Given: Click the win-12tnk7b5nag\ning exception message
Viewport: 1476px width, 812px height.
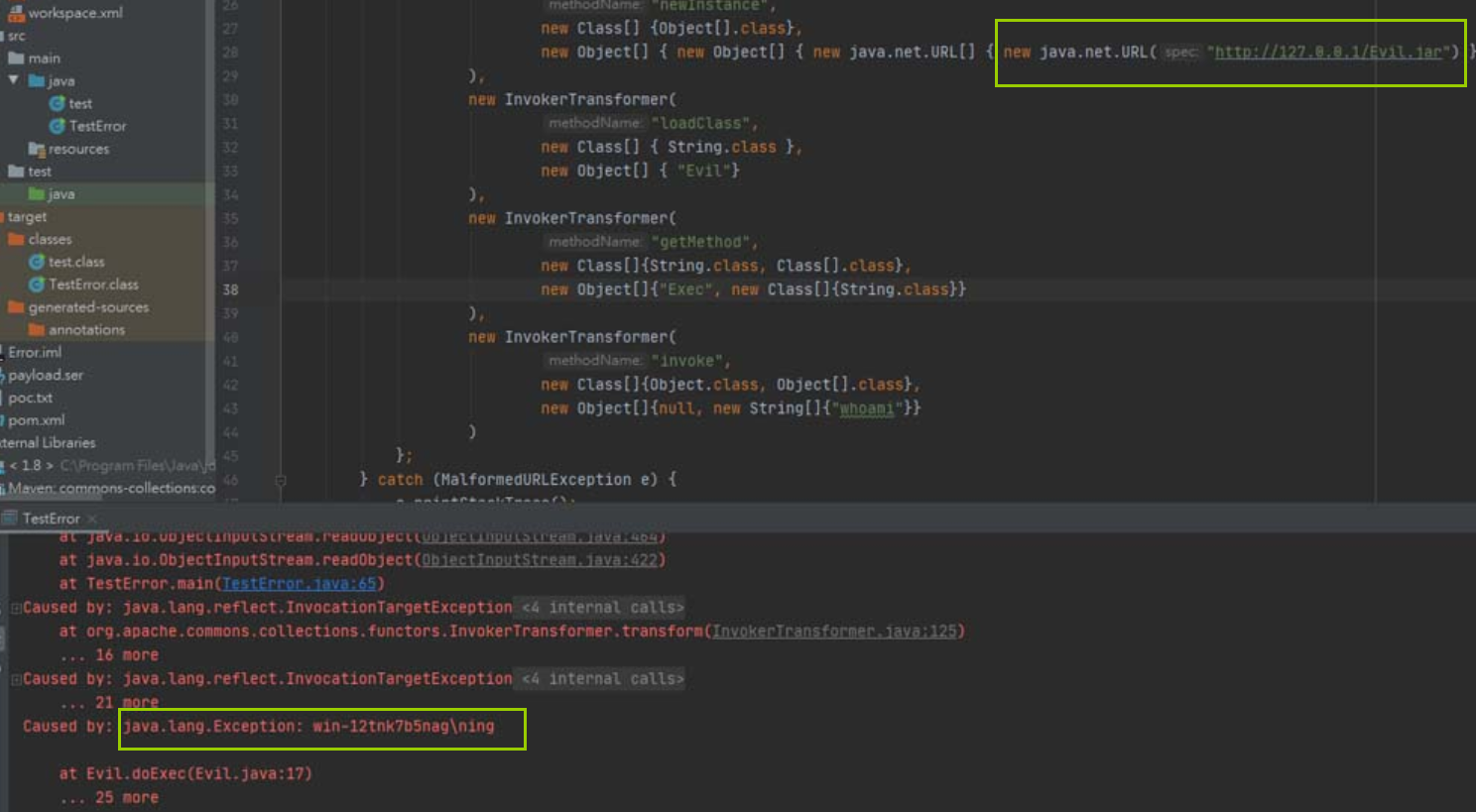Looking at the screenshot, I should [403, 727].
